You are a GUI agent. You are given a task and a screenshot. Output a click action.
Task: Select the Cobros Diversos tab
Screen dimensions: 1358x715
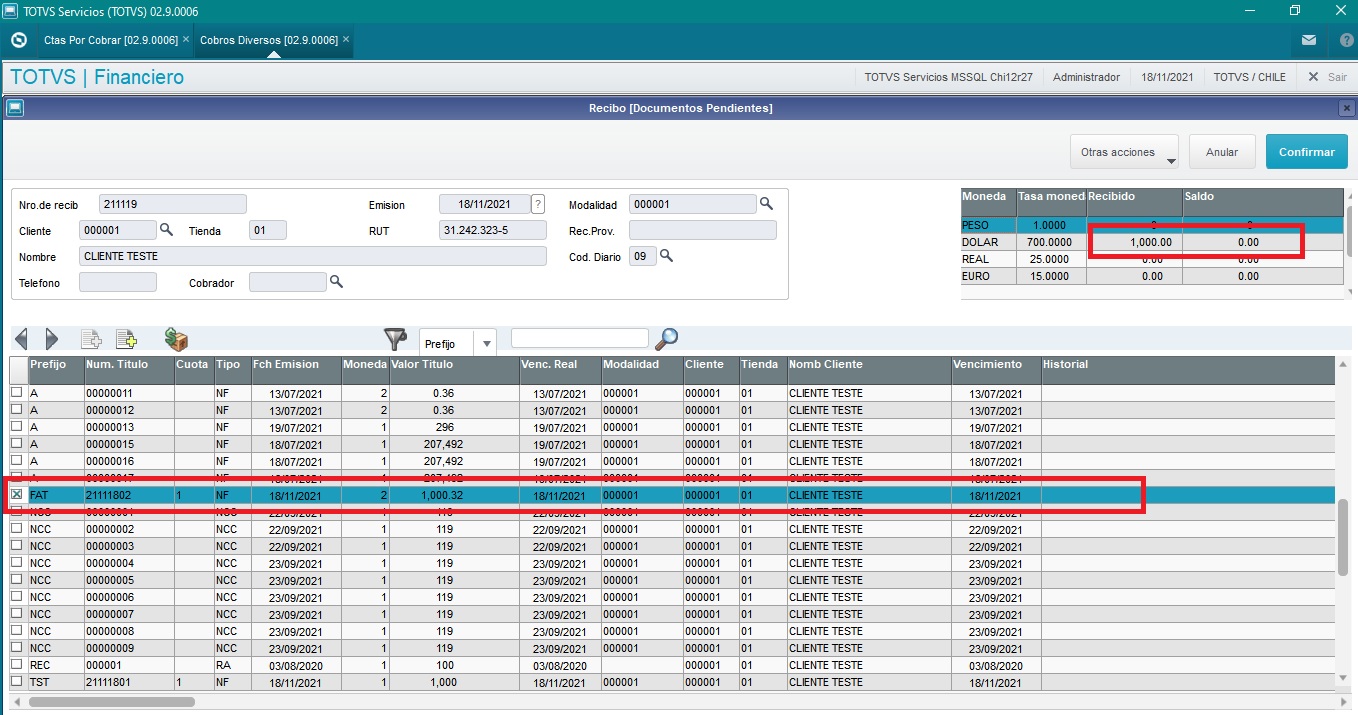(x=269, y=40)
